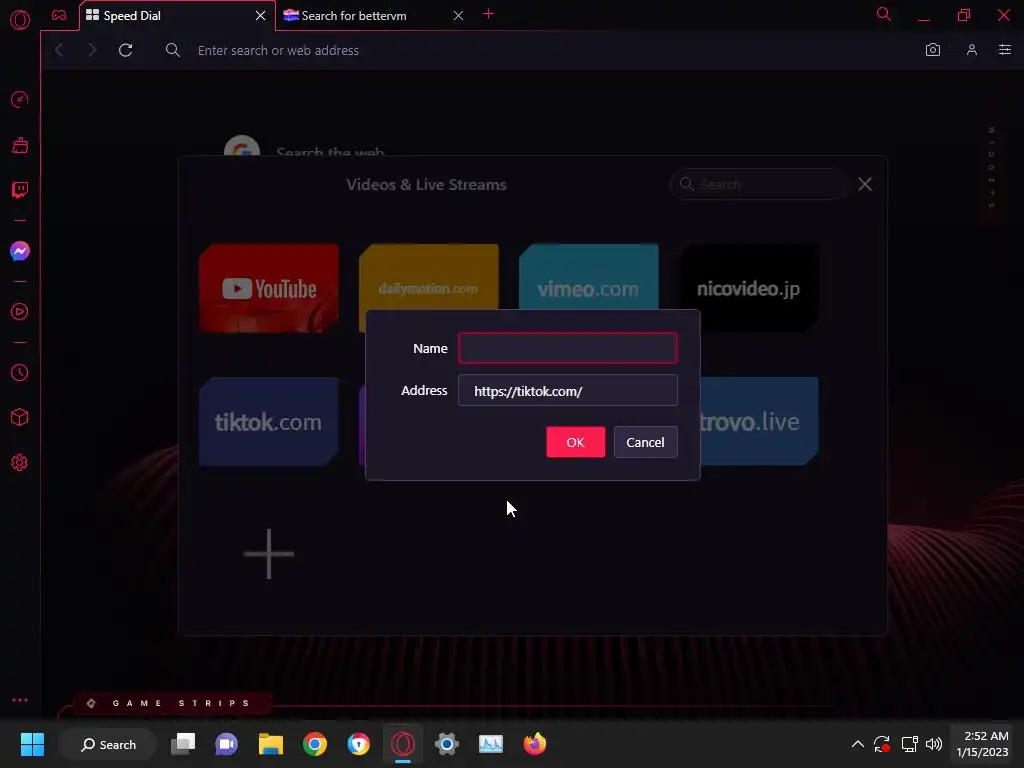Viewport: 1024px width, 768px height.
Task: Open GX Corner gamepad icon
Action: coord(59,15)
